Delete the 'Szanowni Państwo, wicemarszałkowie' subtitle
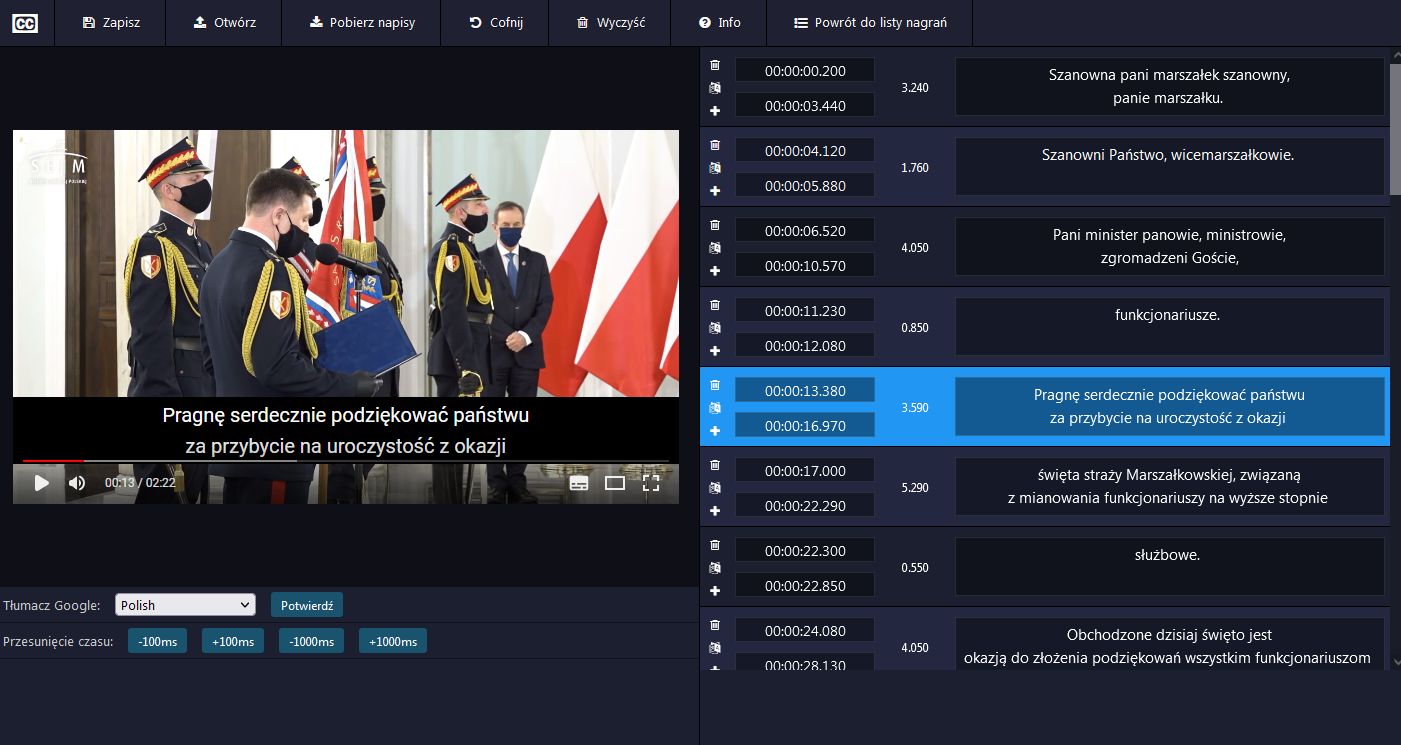The image size is (1401, 745). pyautogui.click(x=715, y=145)
